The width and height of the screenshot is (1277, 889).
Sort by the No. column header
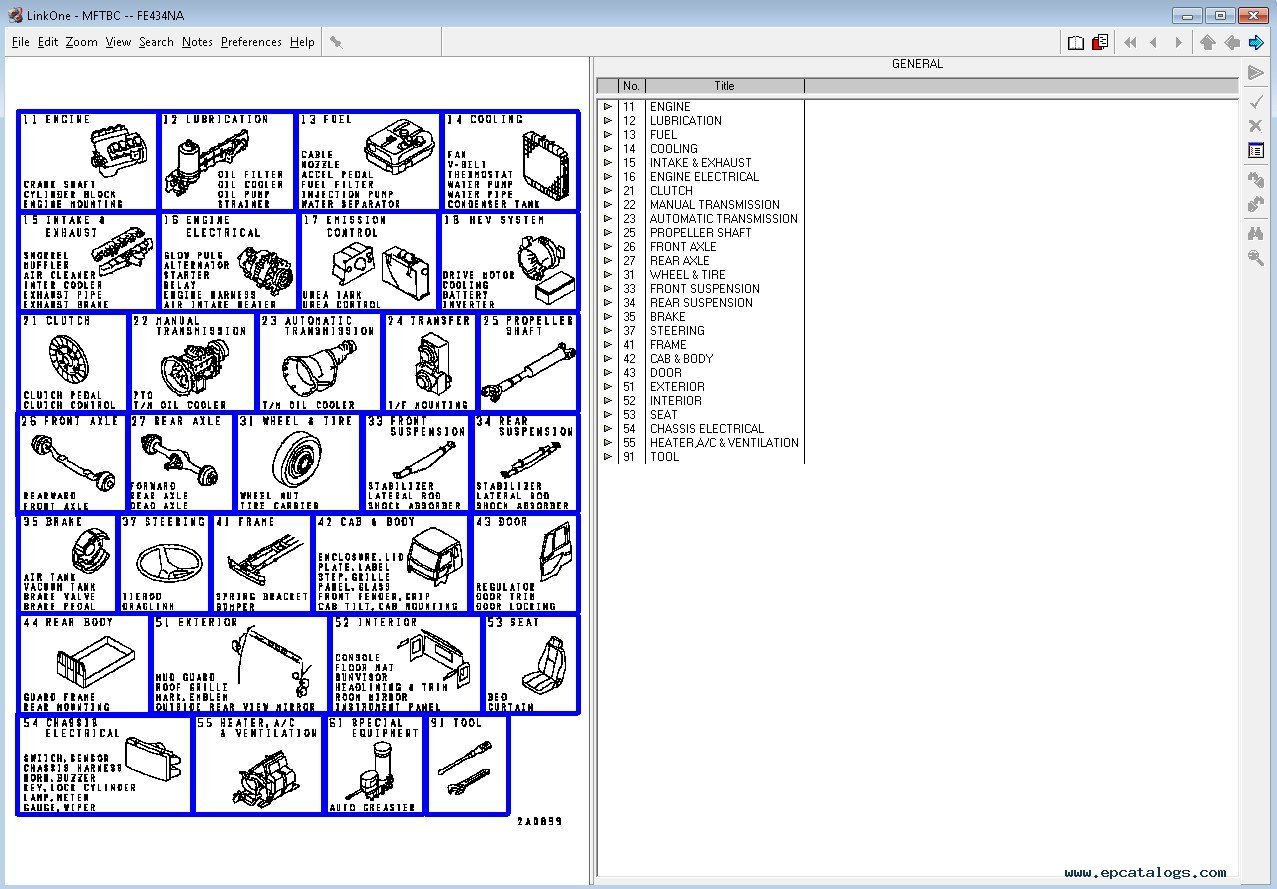[631, 86]
